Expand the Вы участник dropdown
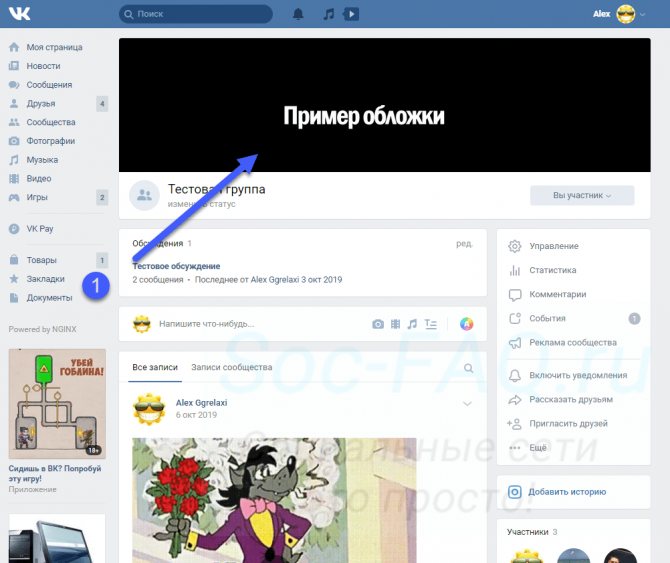 point(581,195)
